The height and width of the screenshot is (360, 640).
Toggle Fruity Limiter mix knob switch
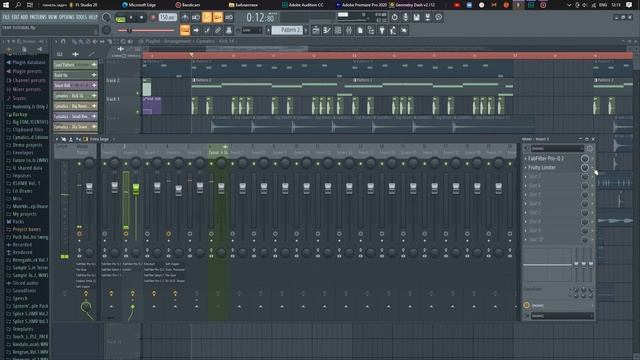(584, 168)
